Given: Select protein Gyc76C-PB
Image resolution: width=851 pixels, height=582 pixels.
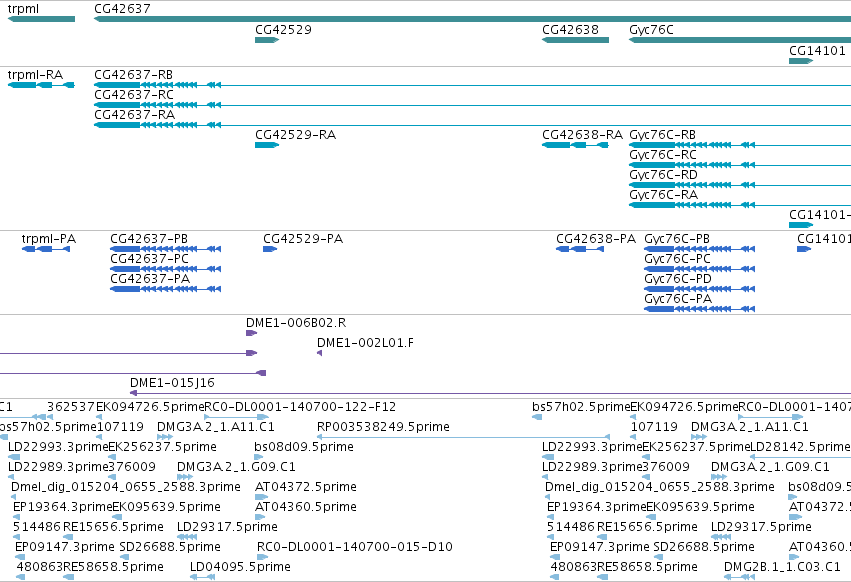Looking at the screenshot, I should [x=677, y=239].
